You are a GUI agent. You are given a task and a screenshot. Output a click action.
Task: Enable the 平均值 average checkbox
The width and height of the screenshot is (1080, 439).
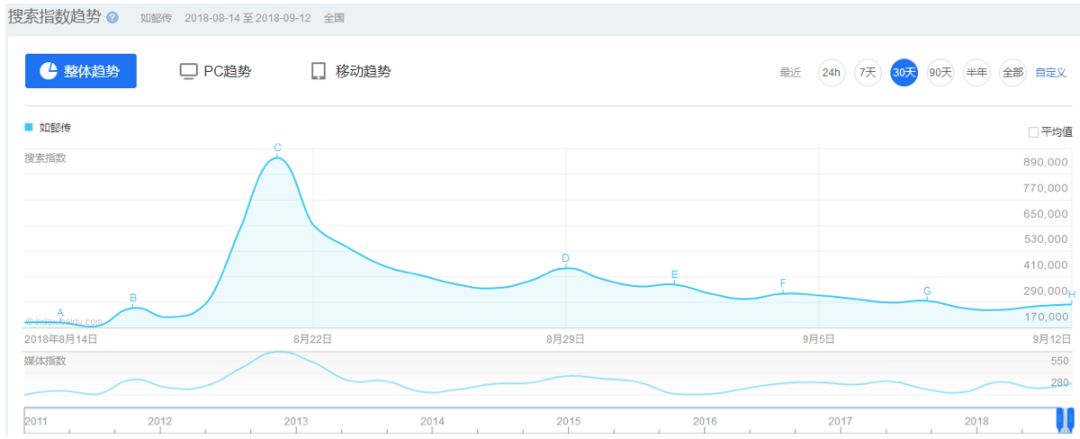click(1033, 132)
